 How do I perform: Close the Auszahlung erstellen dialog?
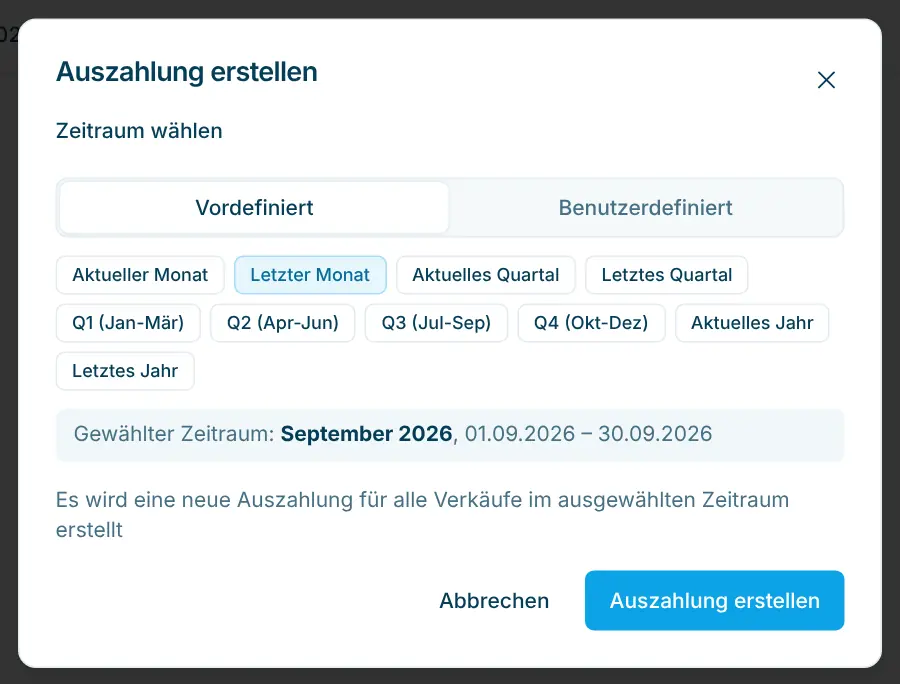pyautogui.click(x=826, y=80)
